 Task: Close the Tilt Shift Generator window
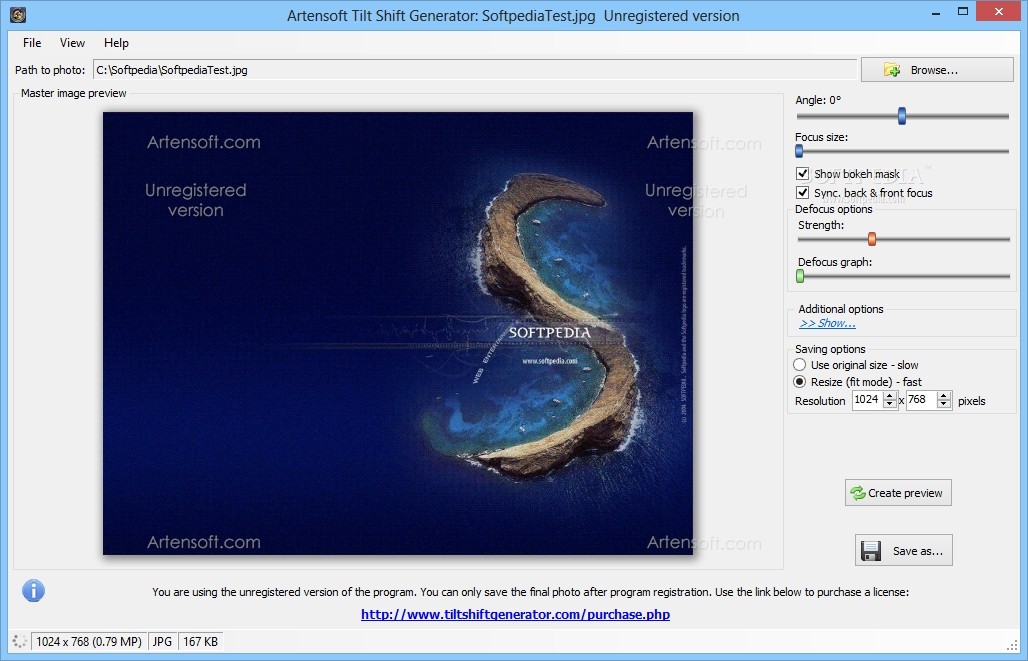pyautogui.click(x=998, y=11)
